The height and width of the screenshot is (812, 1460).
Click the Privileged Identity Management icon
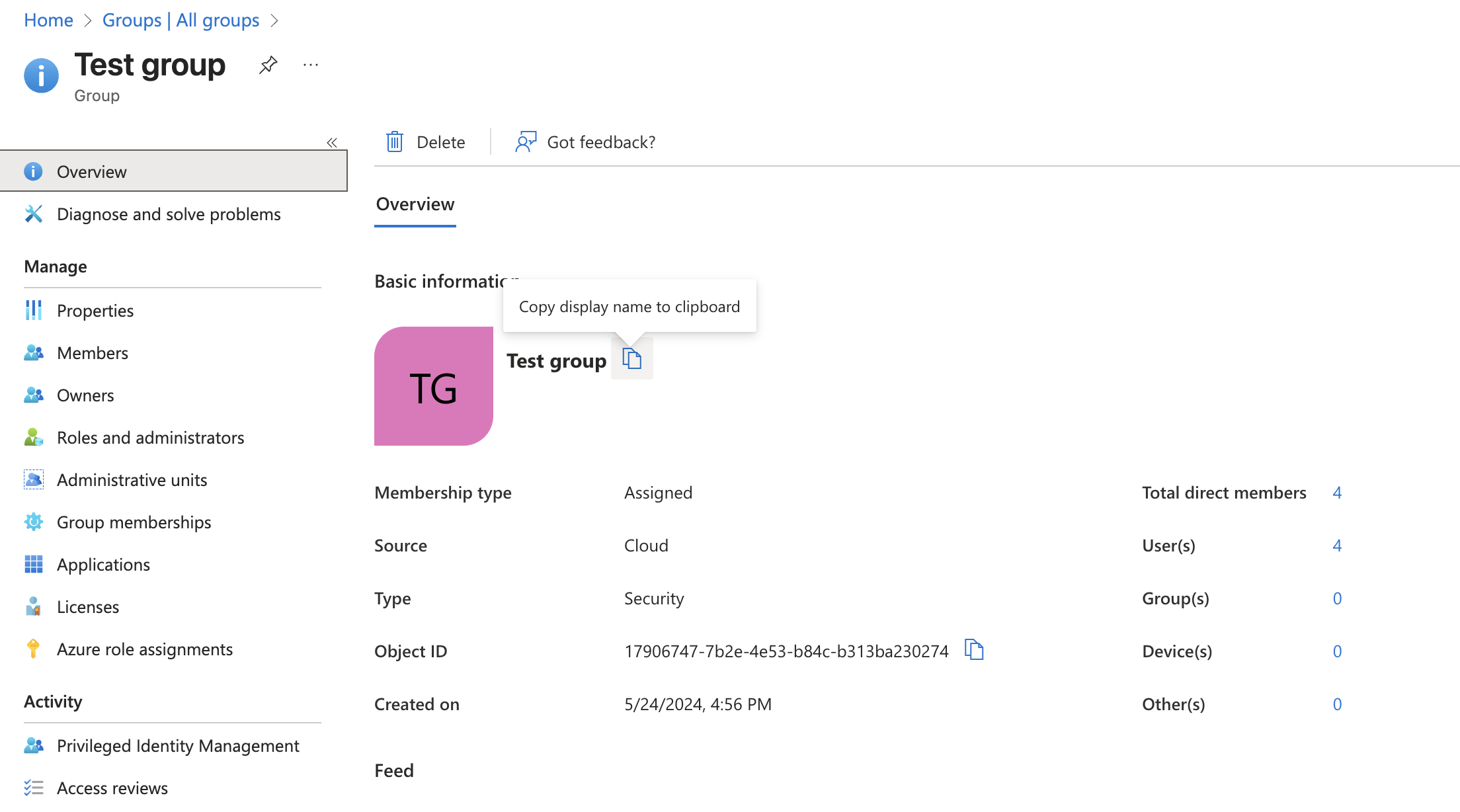[34, 745]
